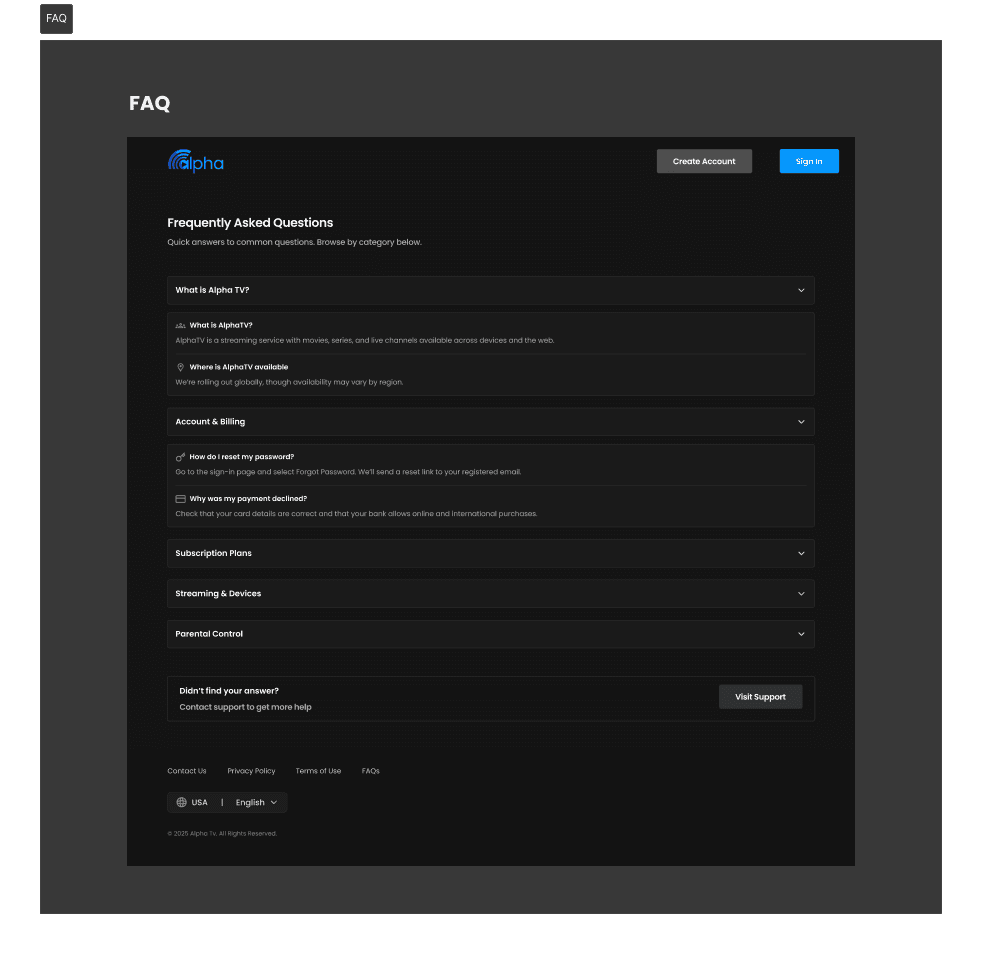Collapse the What is Alpha TV? section chevron

[x=801, y=291]
